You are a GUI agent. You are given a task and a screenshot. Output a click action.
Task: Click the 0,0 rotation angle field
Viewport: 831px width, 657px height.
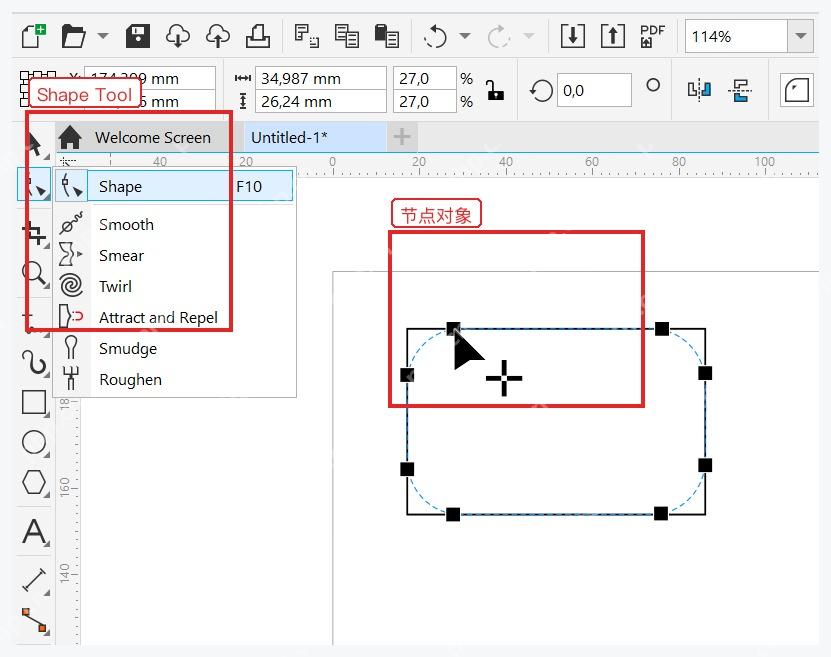[594, 91]
